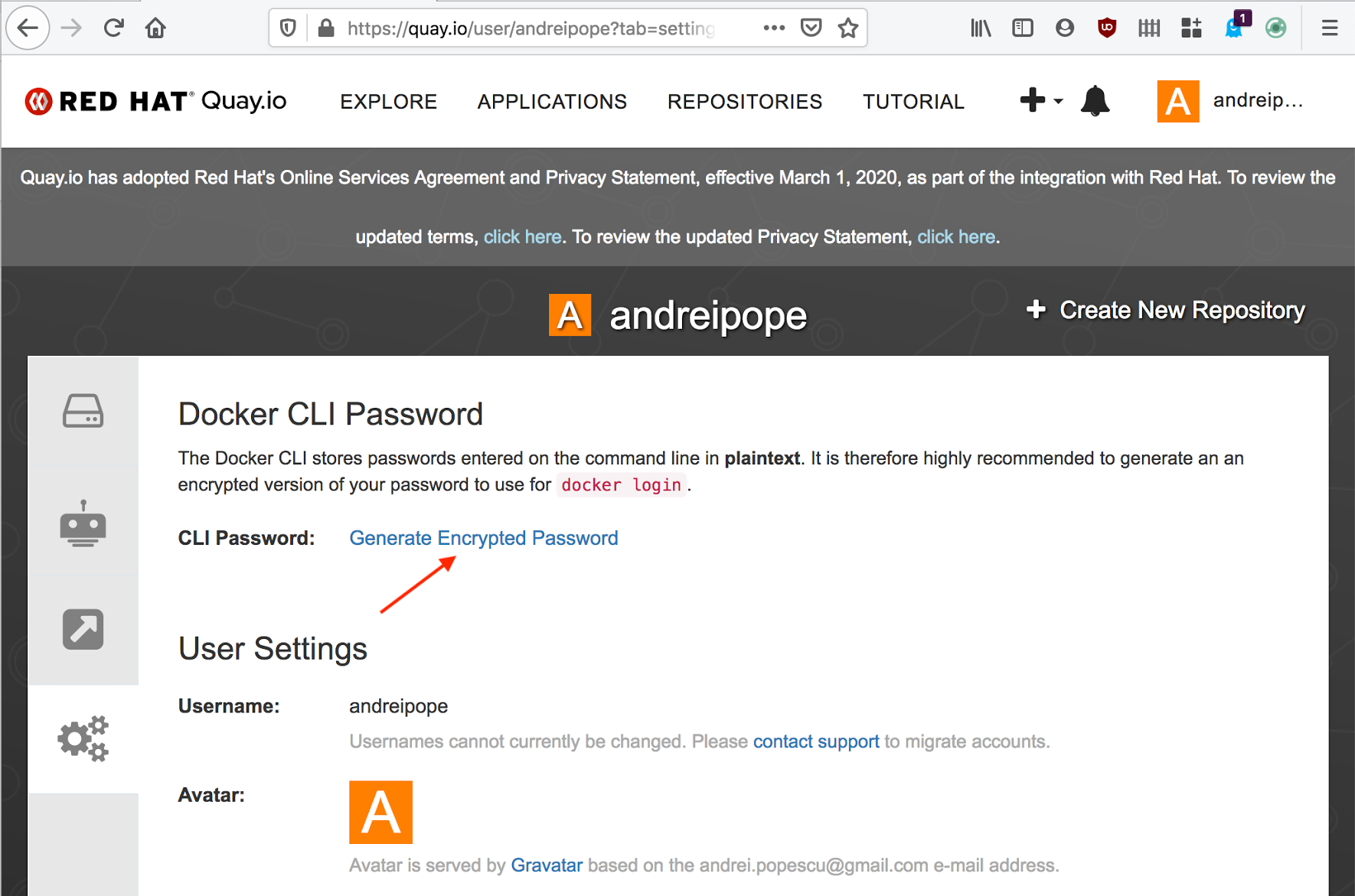Expand the plus create-new dropdown
Image resolution: width=1355 pixels, height=896 pixels.
point(1040,100)
